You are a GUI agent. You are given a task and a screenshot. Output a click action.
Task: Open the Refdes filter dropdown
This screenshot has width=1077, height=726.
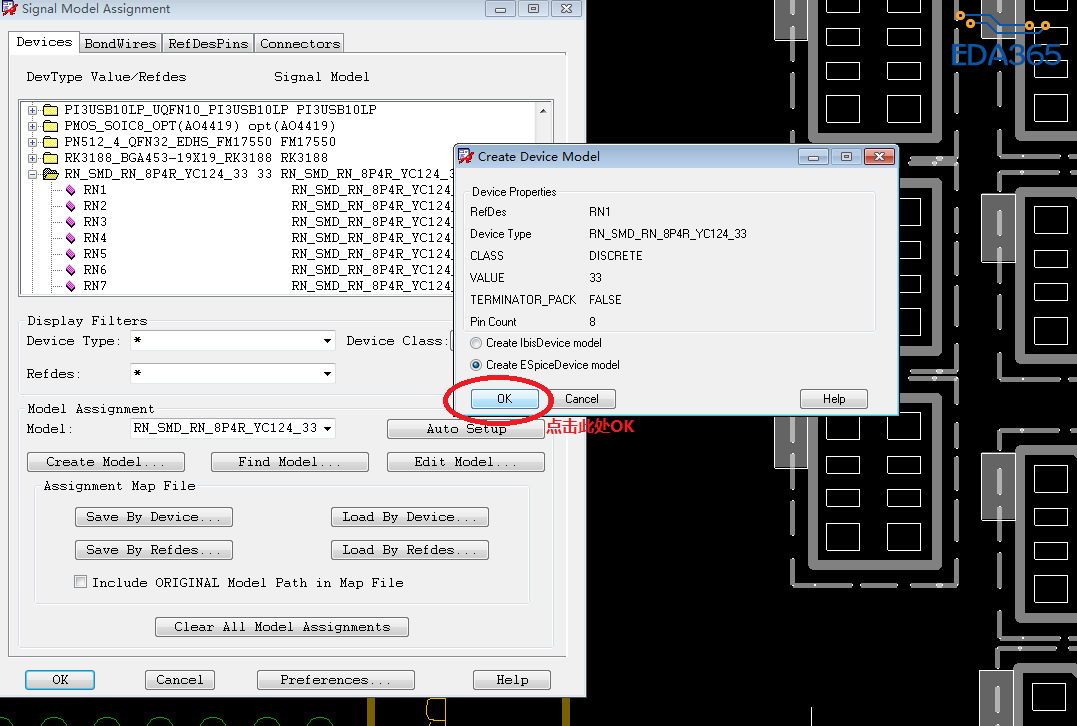[x=328, y=374]
